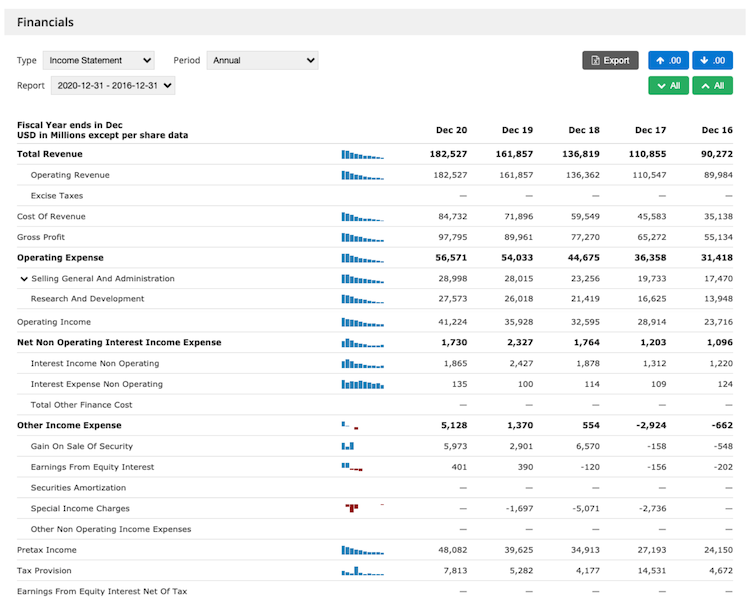This screenshot has height=597, width=750.
Task: Expand all rows with green down-chevron
Action: coord(668,86)
